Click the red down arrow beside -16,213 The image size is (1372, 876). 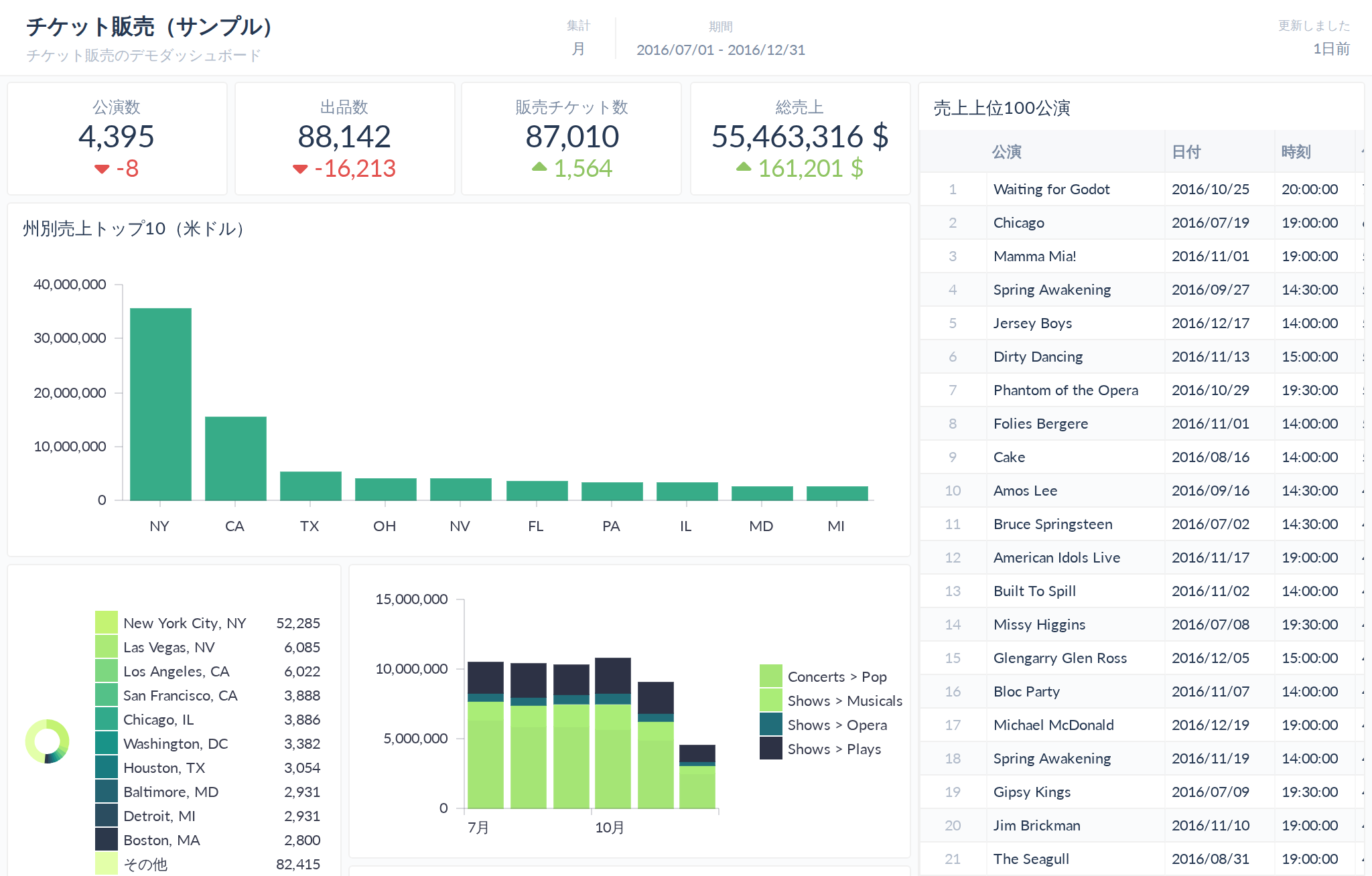[x=300, y=169]
